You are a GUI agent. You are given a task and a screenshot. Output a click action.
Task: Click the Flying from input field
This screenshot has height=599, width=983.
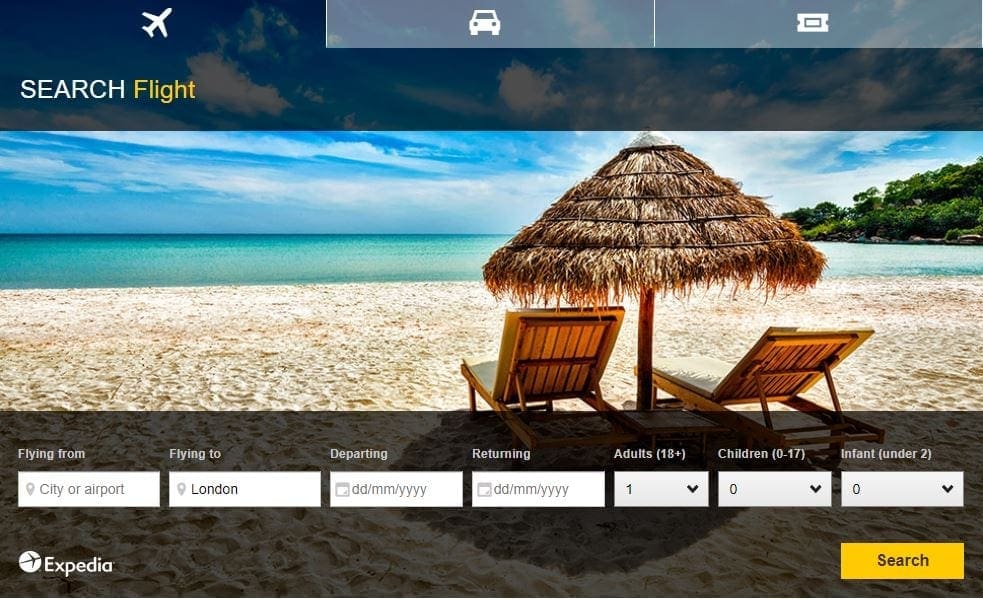tap(89, 489)
